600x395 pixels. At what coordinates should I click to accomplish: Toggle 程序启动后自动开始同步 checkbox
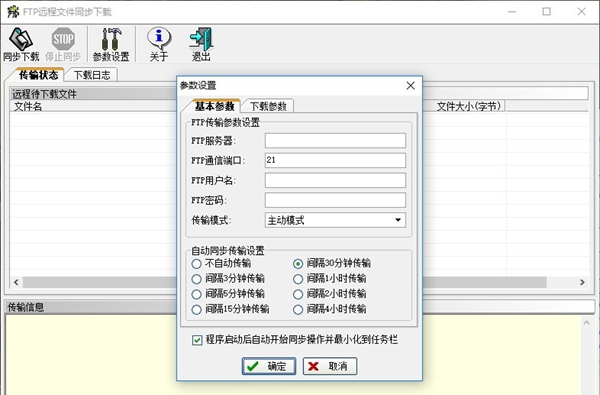pyautogui.click(x=197, y=340)
